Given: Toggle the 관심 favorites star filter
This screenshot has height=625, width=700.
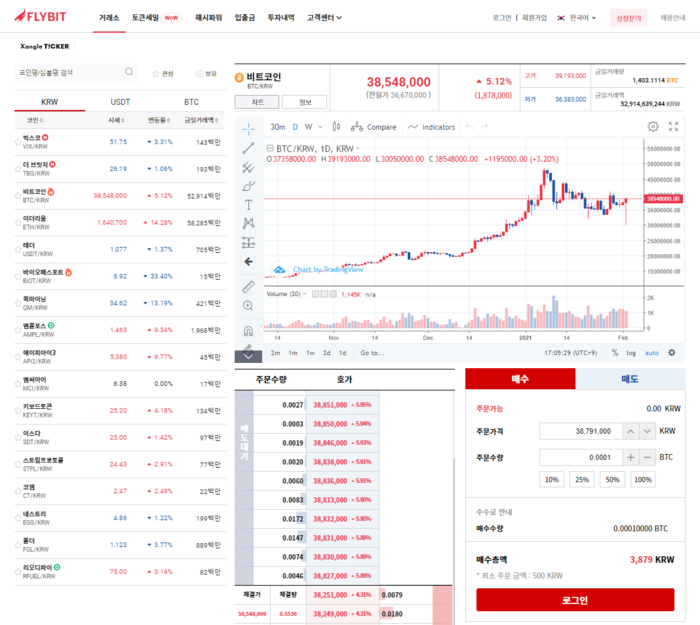Looking at the screenshot, I should point(162,73).
